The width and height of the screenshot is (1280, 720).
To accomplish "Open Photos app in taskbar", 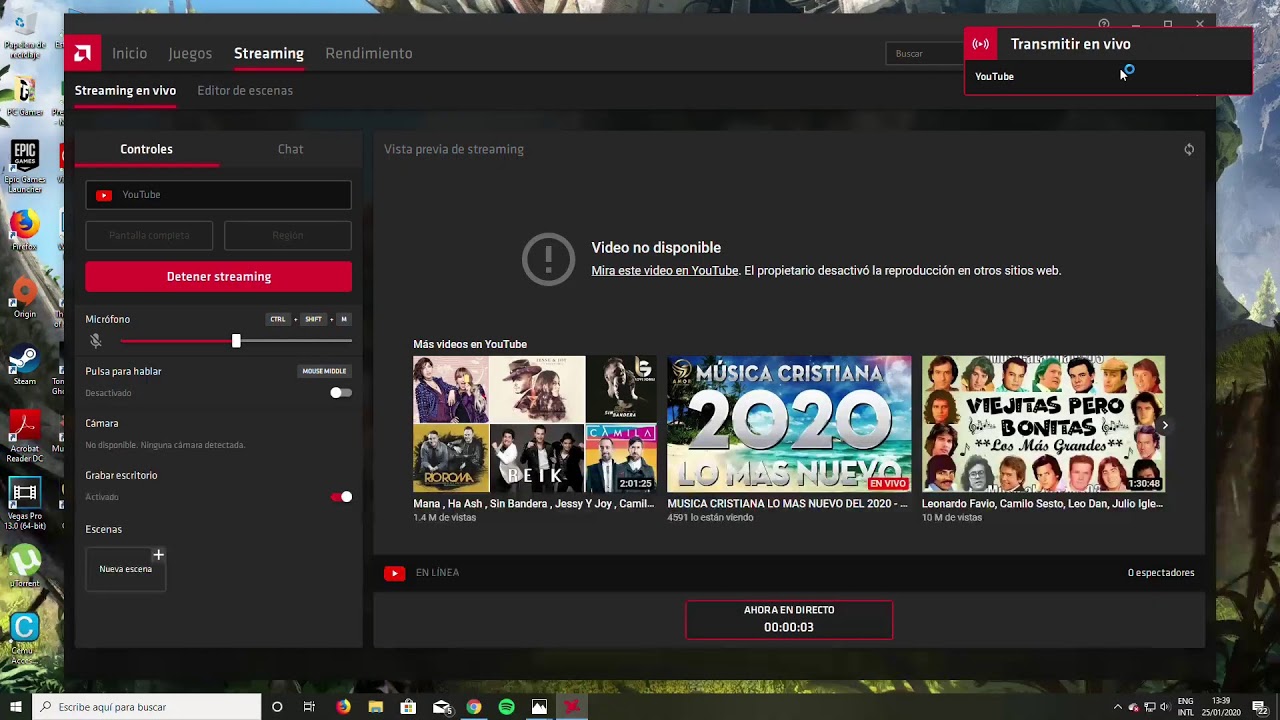I will point(539,707).
